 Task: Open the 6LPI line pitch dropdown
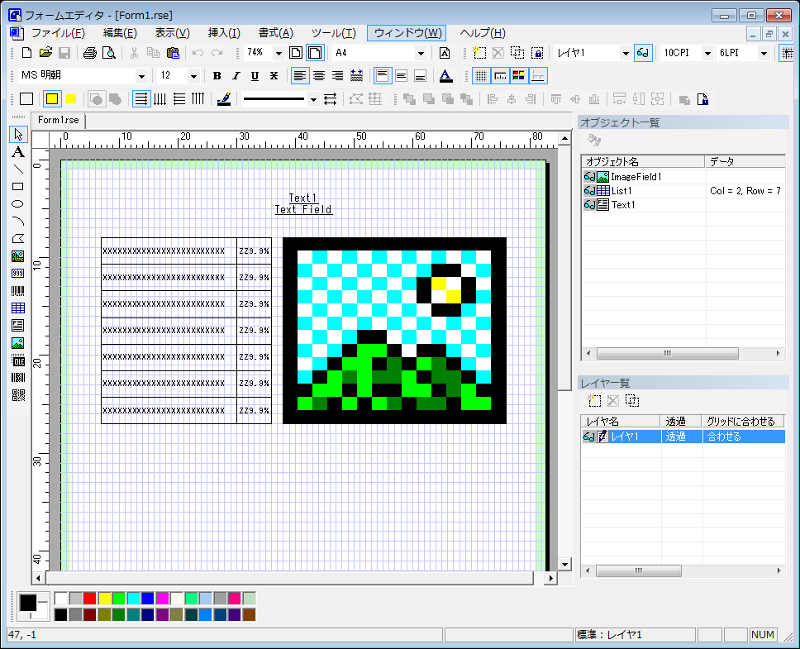[764, 53]
